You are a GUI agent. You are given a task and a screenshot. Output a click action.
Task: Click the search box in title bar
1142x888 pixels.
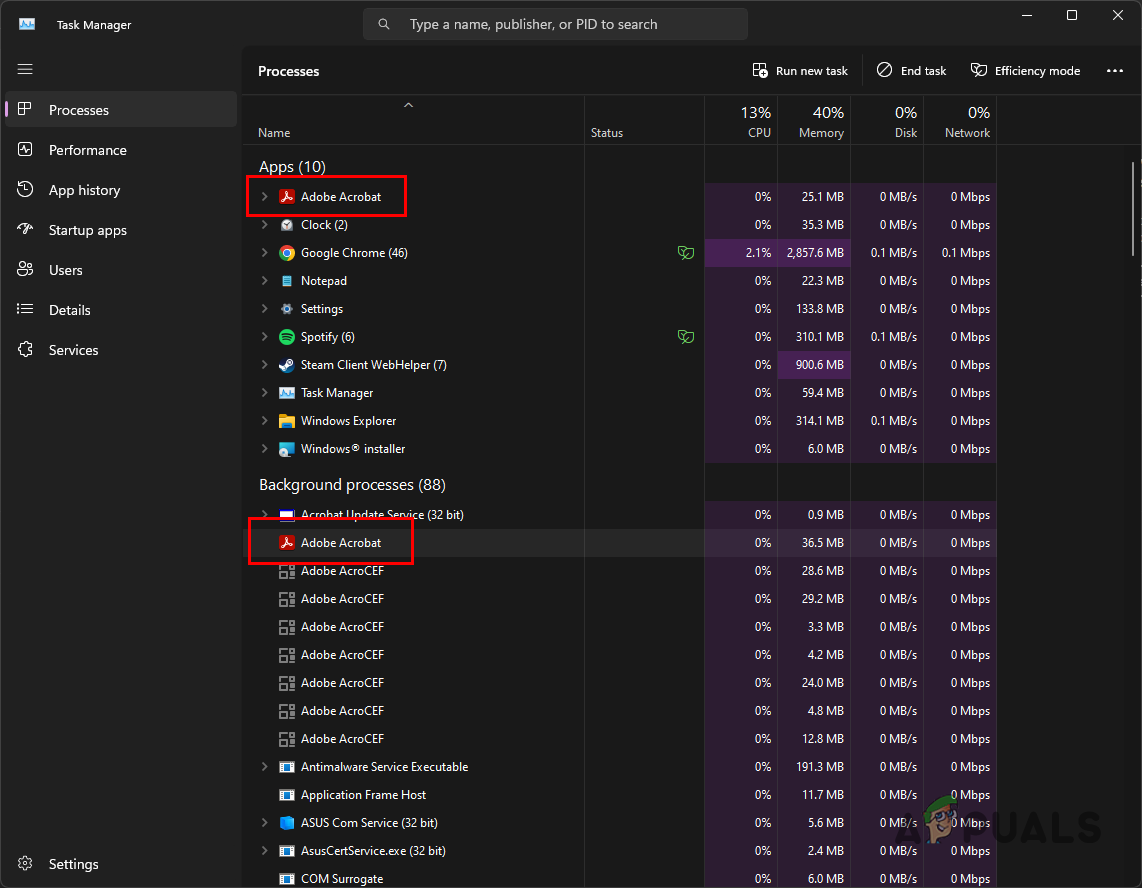[x=555, y=24]
